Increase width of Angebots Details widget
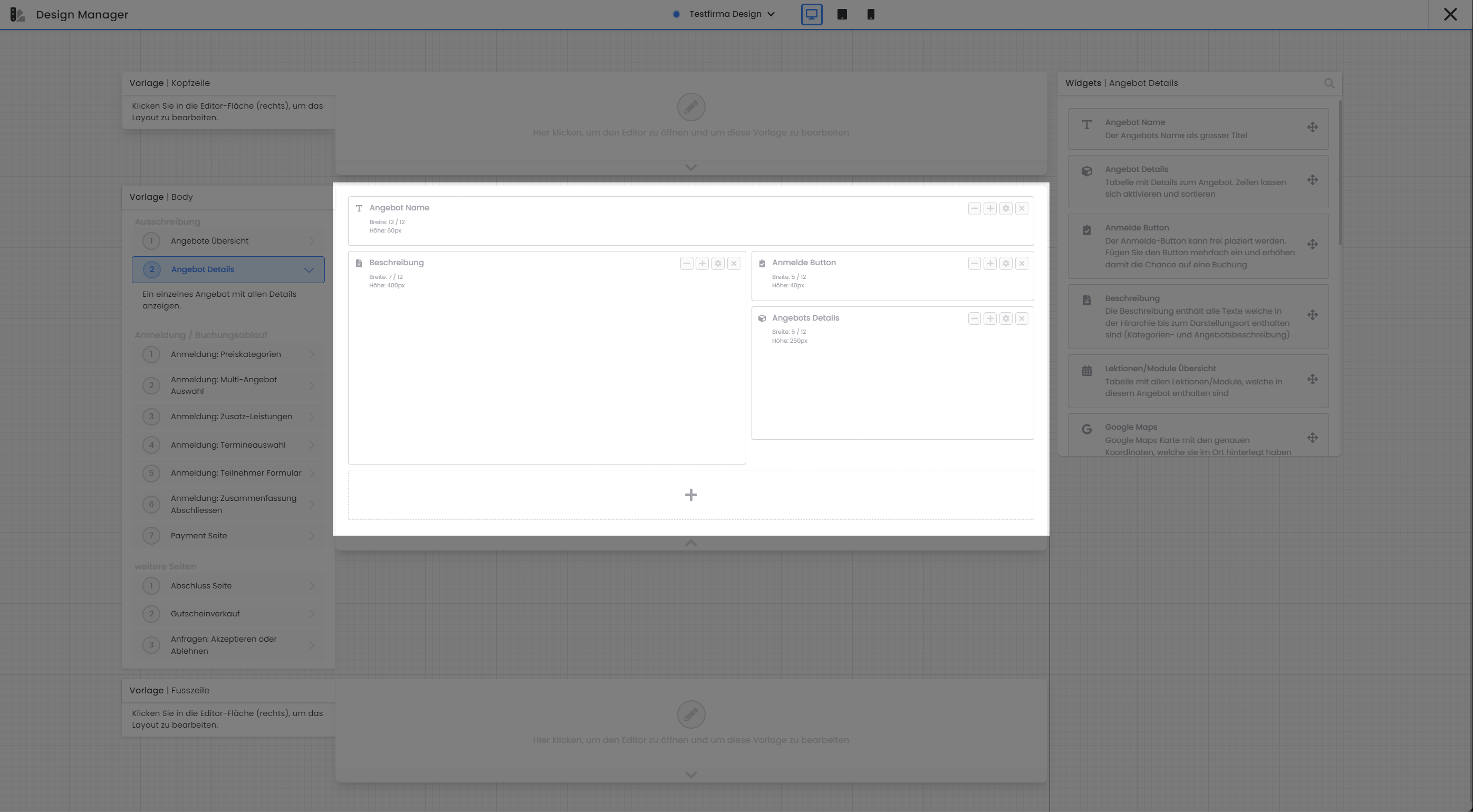 tap(990, 318)
